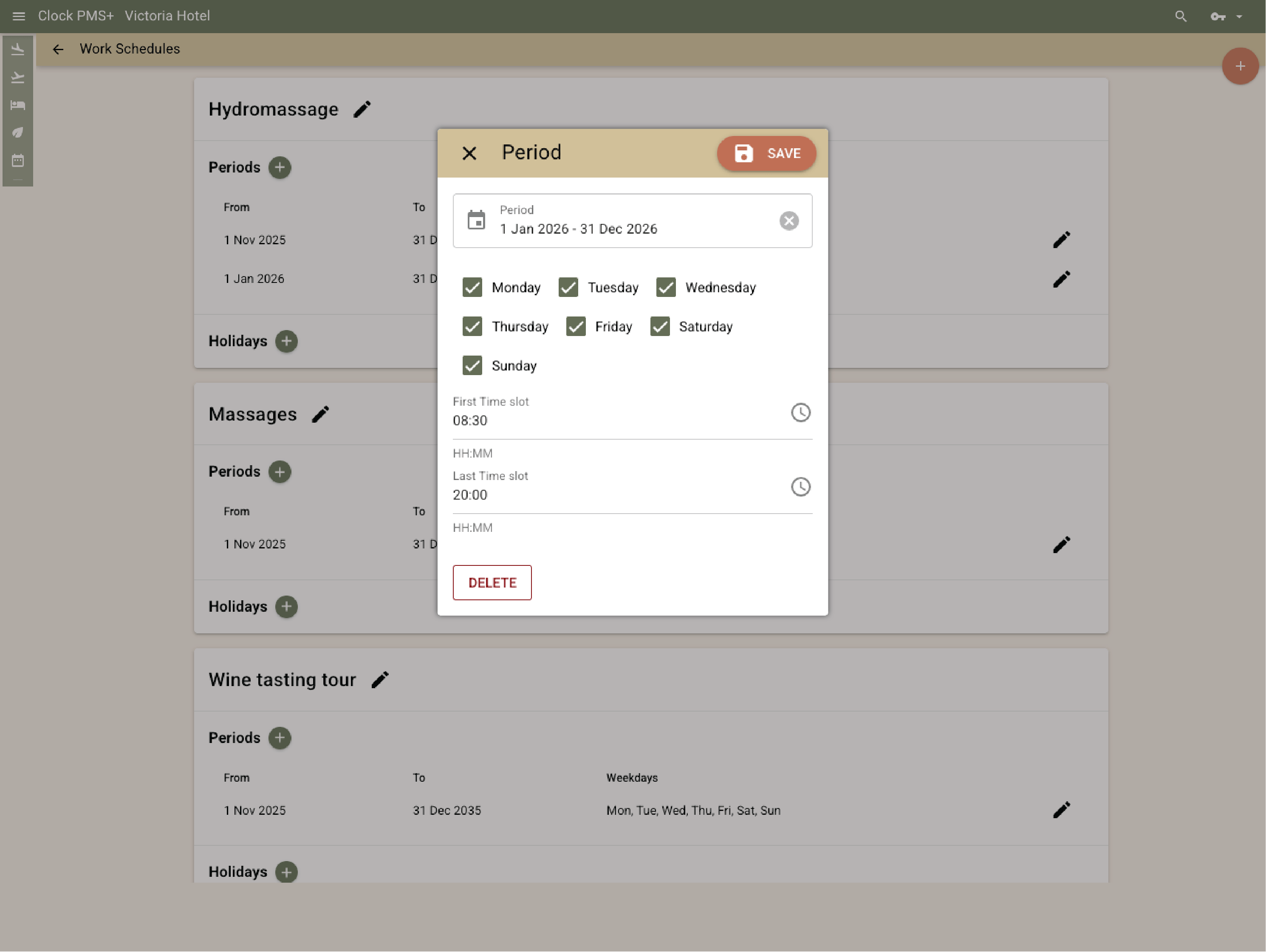1266x952 pixels.
Task: Click the Work Schedules title
Action: 130,49
